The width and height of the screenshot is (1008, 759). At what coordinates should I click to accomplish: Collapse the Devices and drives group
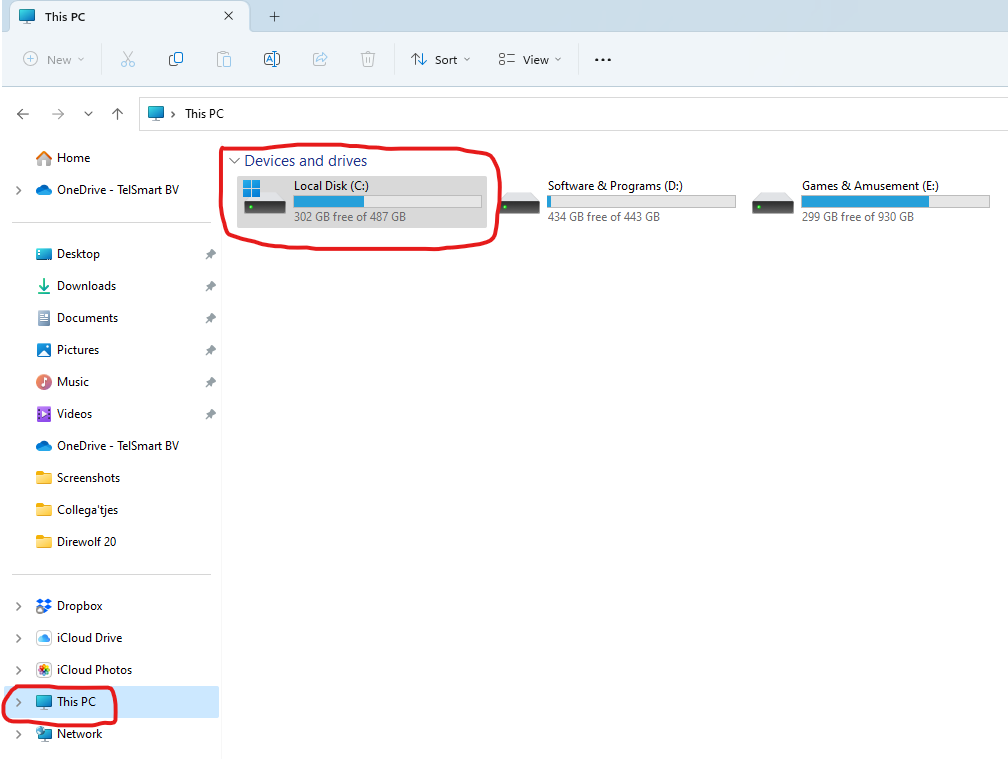click(234, 161)
